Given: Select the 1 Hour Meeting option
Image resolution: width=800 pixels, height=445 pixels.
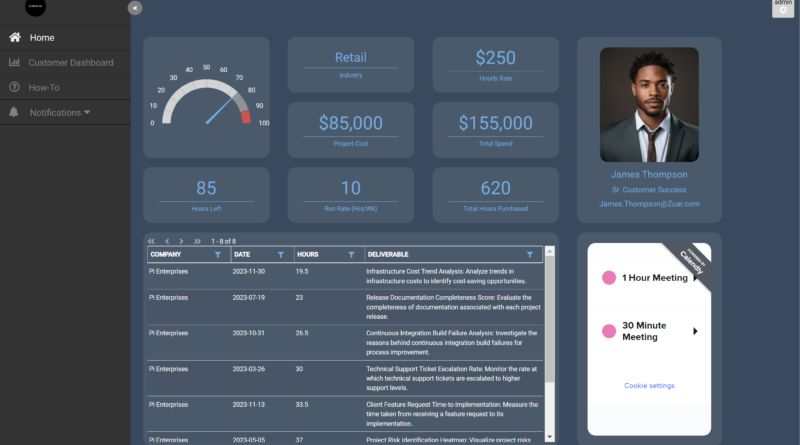Looking at the screenshot, I should pyautogui.click(x=654, y=277).
